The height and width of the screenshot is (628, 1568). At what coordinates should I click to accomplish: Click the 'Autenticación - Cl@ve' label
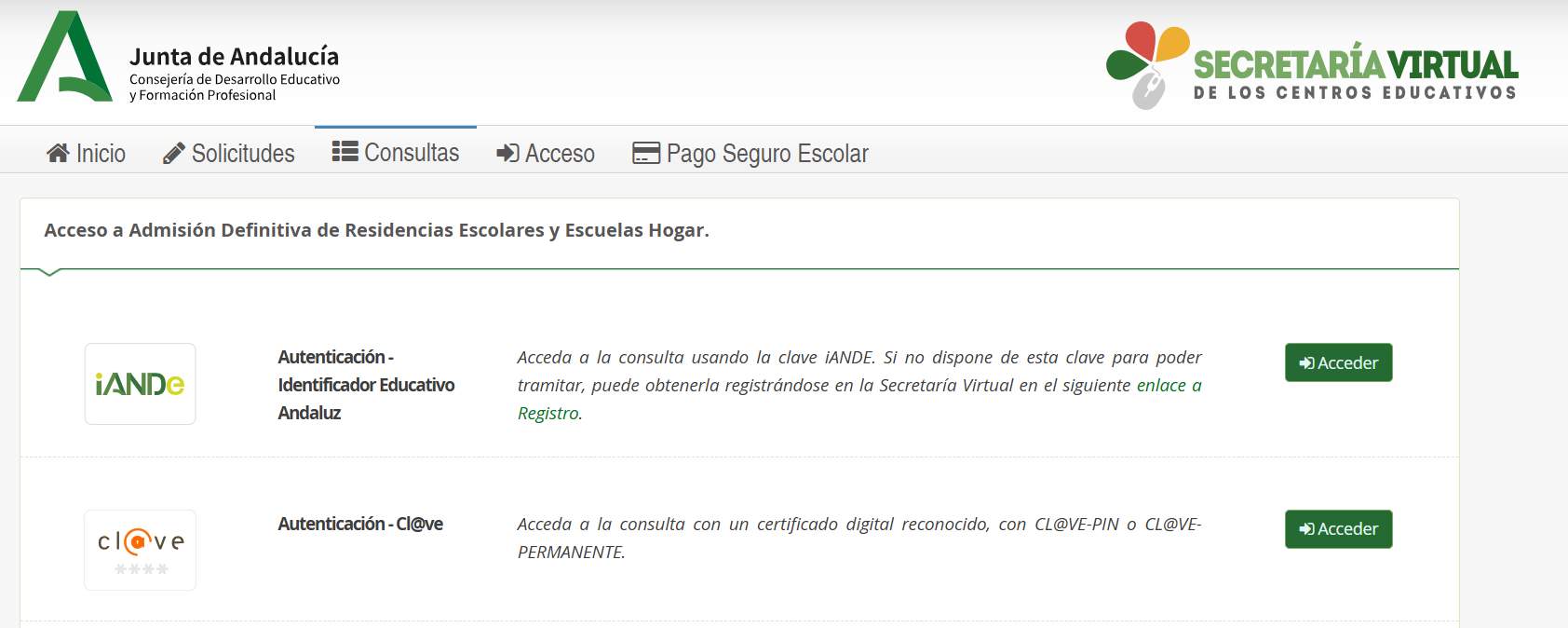(x=360, y=524)
